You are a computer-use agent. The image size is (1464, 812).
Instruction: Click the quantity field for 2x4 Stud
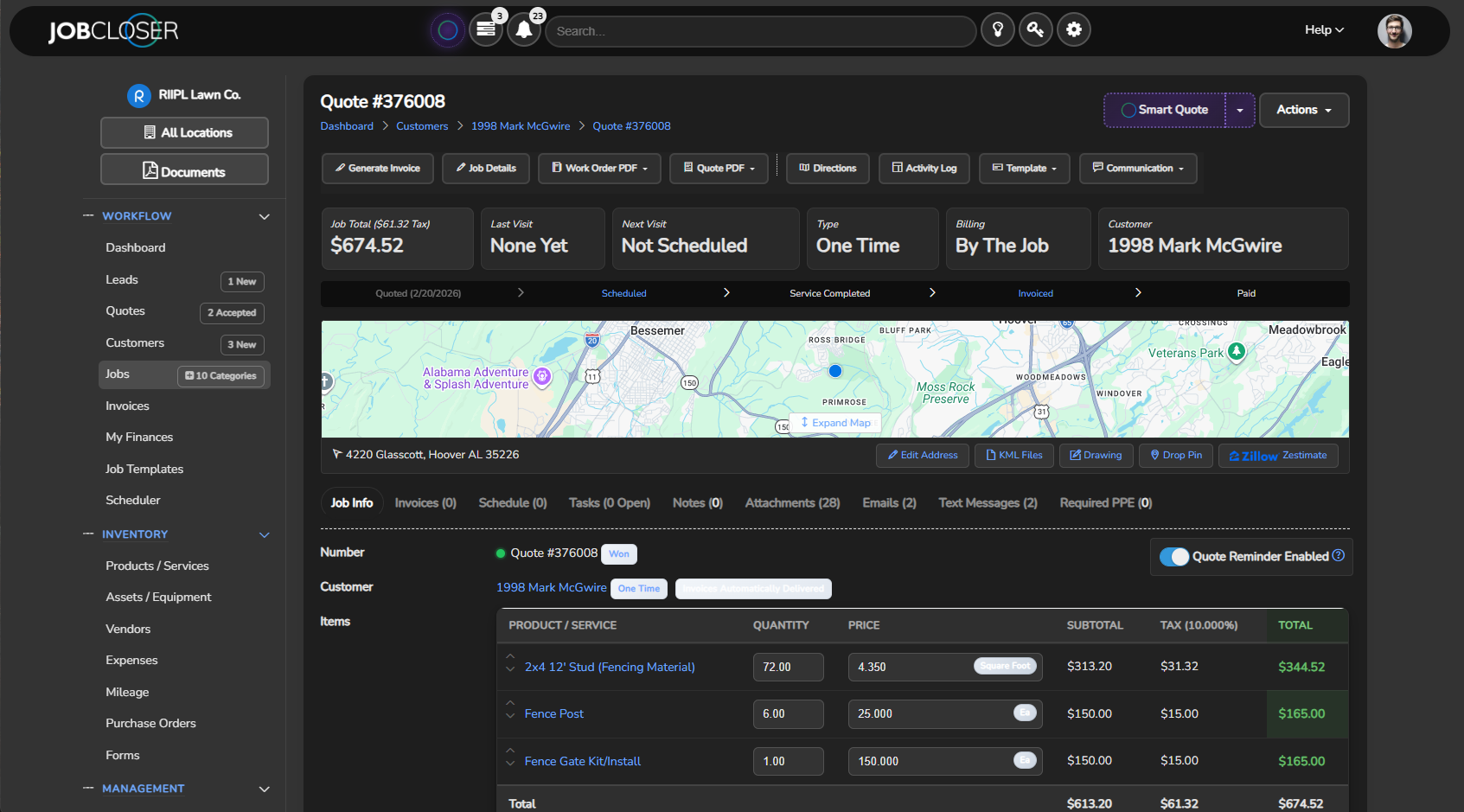[787, 667]
